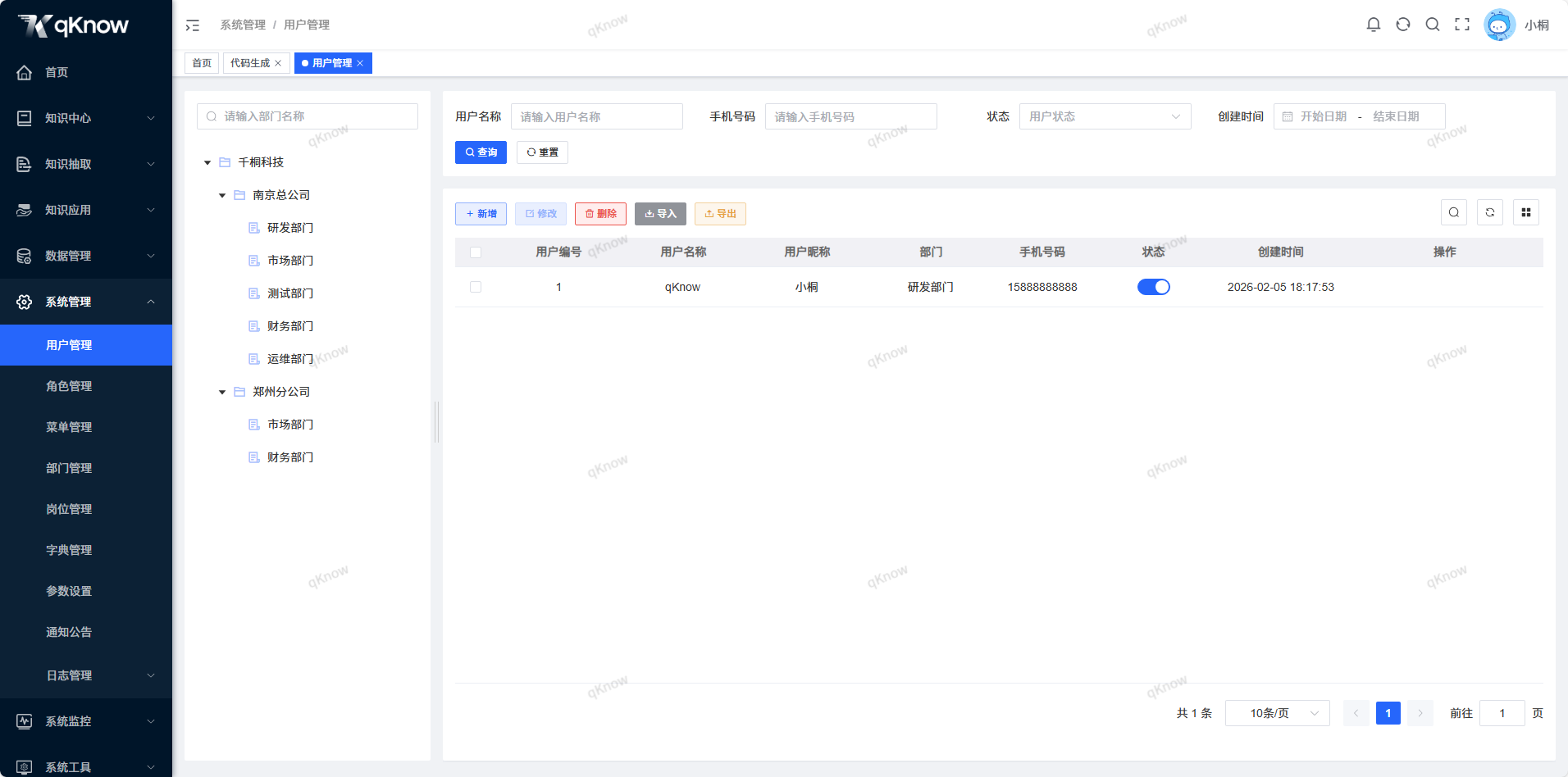Screen dimensions: 1568x777
Task: Toggle search panel visibility icon above table
Action: coord(1454,212)
